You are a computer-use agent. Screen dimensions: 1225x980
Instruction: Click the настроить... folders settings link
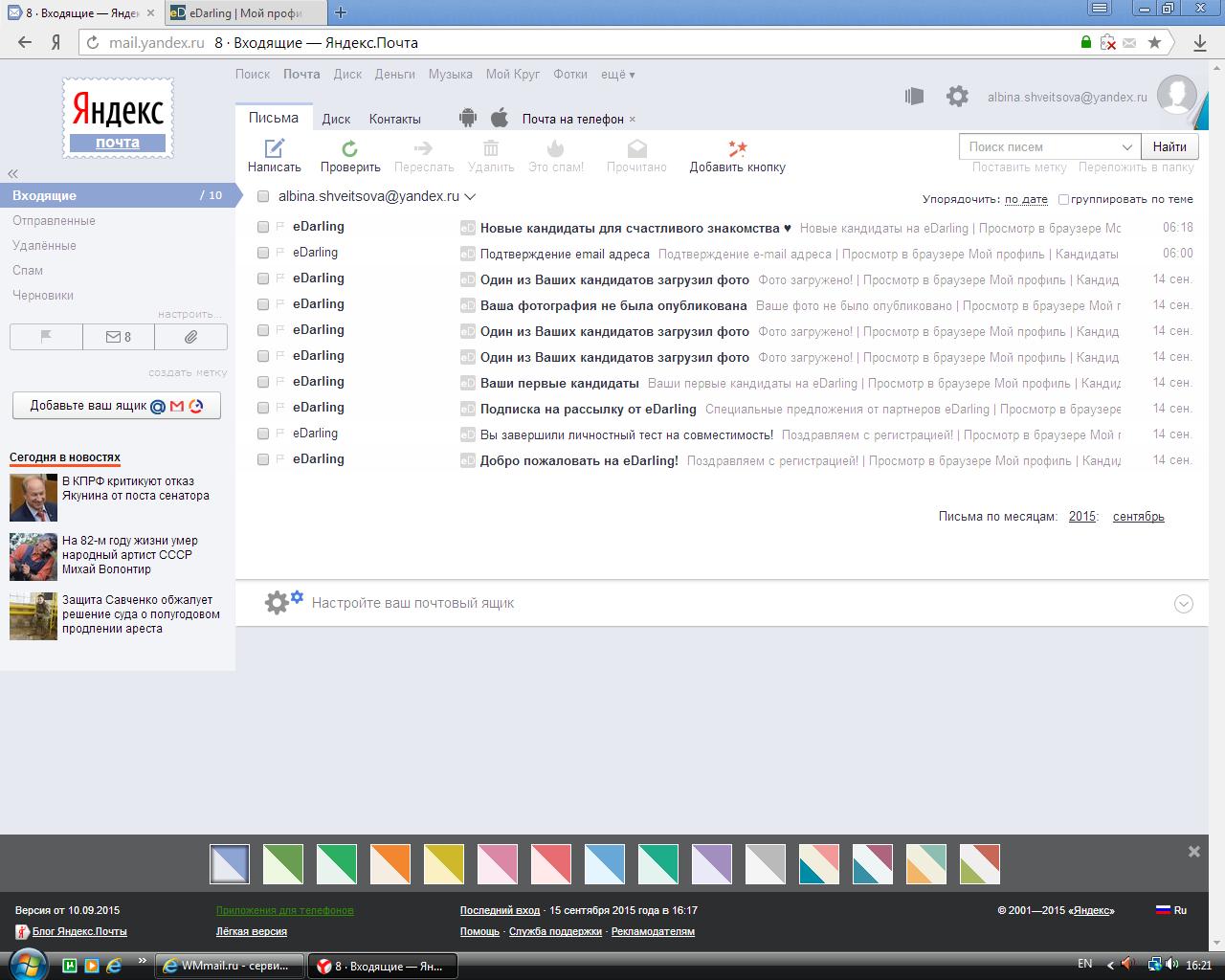click(x=189, y=314)
